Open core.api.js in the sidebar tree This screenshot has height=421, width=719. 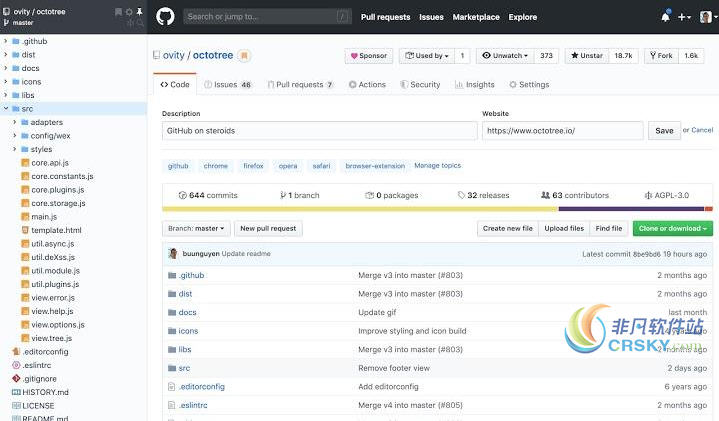50,163
